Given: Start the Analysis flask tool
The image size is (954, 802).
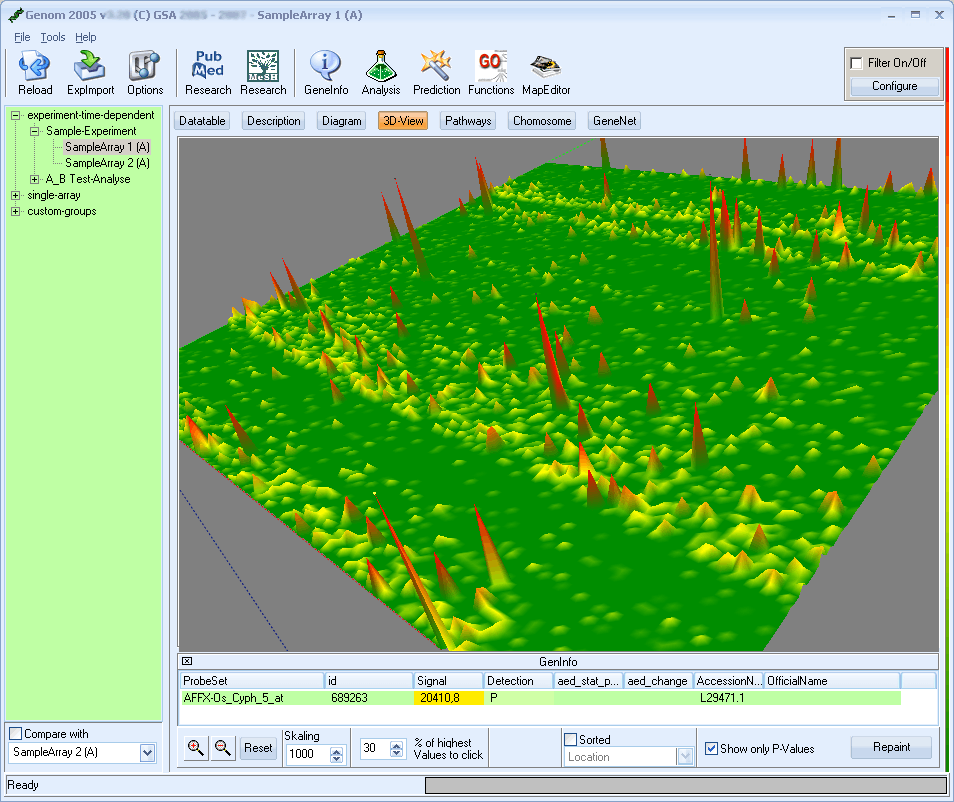Looking at the screenshot, I should click(381, 67).
